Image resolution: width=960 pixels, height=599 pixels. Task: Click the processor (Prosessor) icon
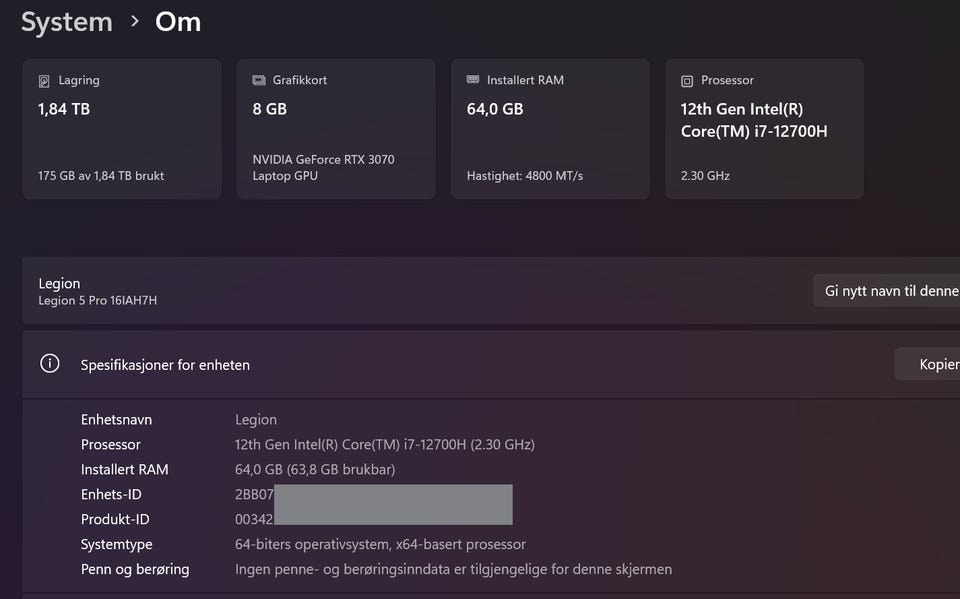[687, 81]
